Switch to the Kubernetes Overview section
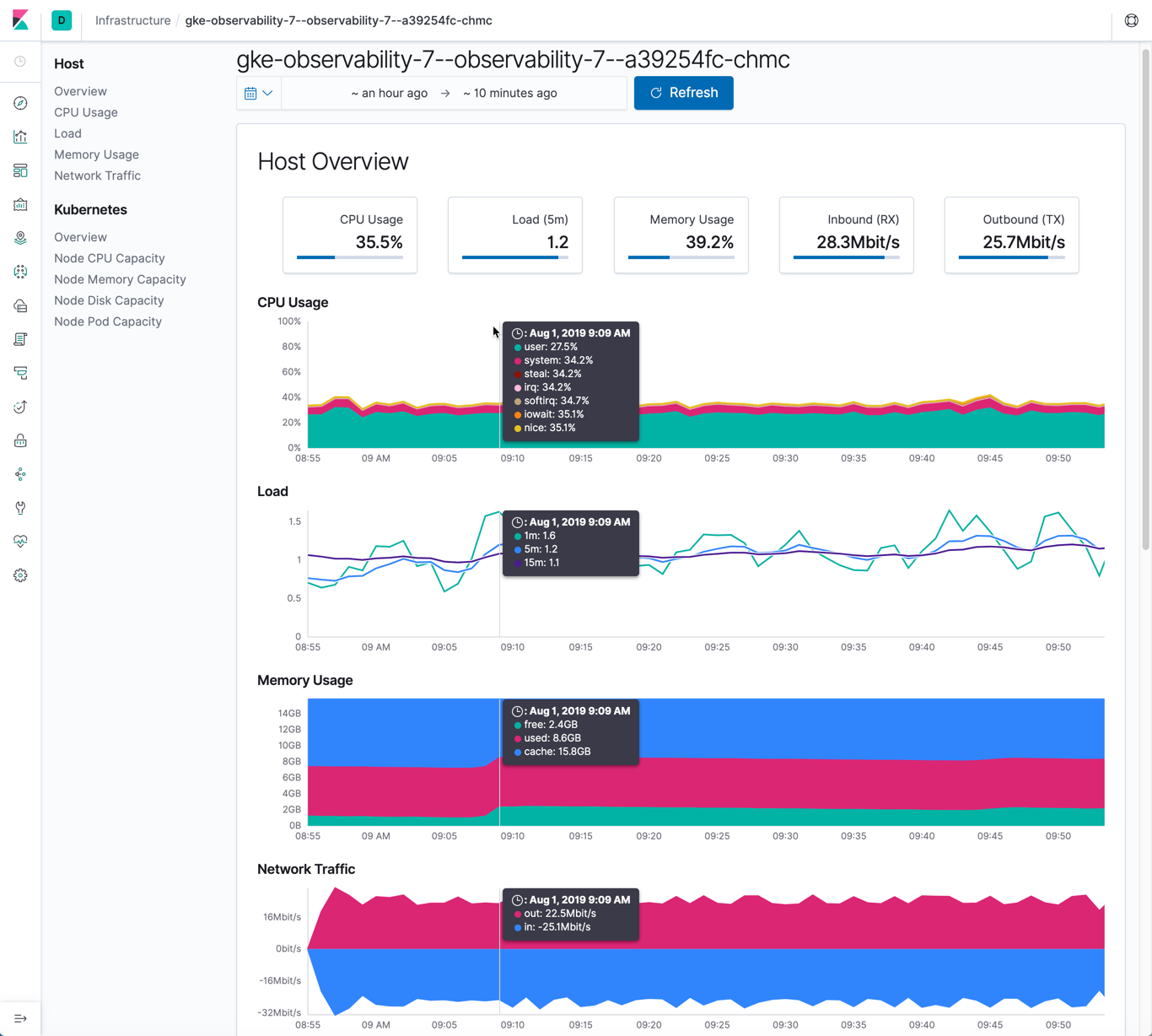This screenshot has width=1152, height=1036. (x=80, y=237)
